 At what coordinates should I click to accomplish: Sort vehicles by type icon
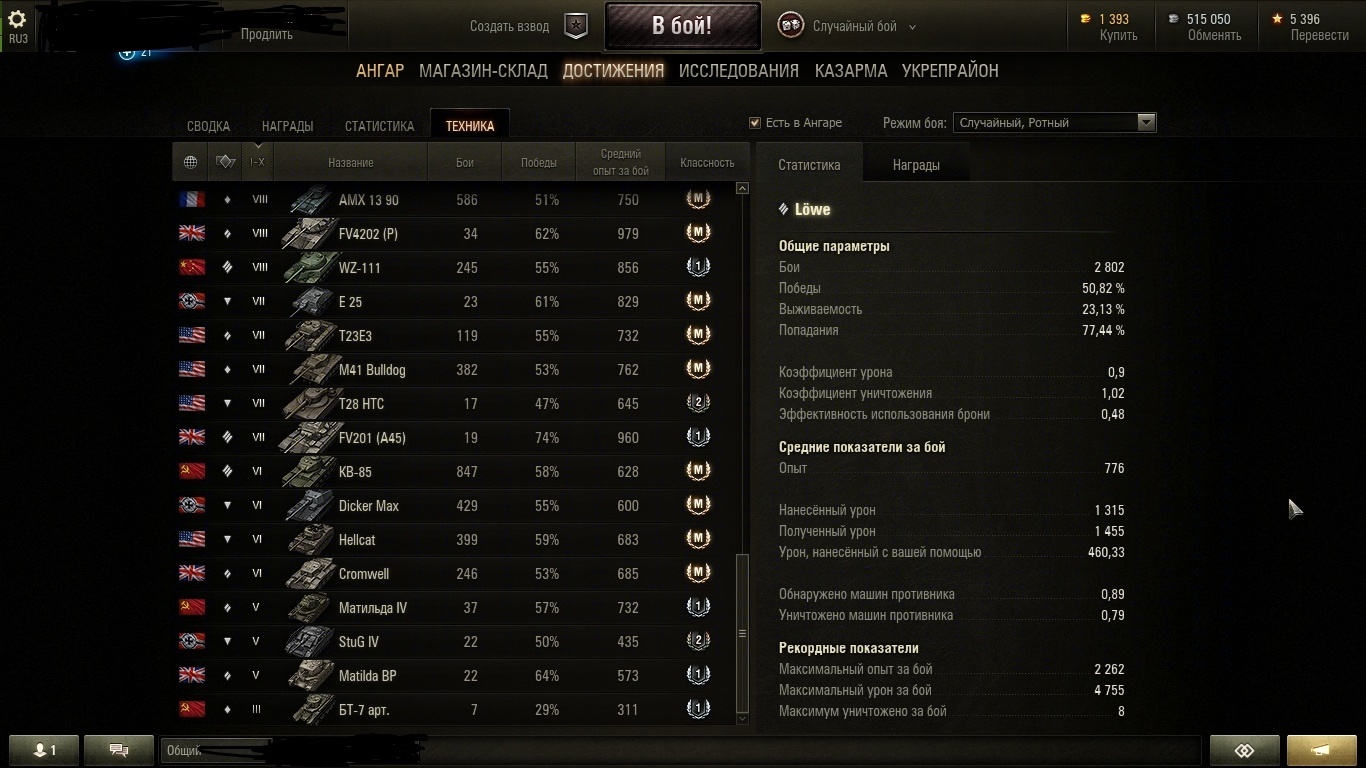click(225, 162)
